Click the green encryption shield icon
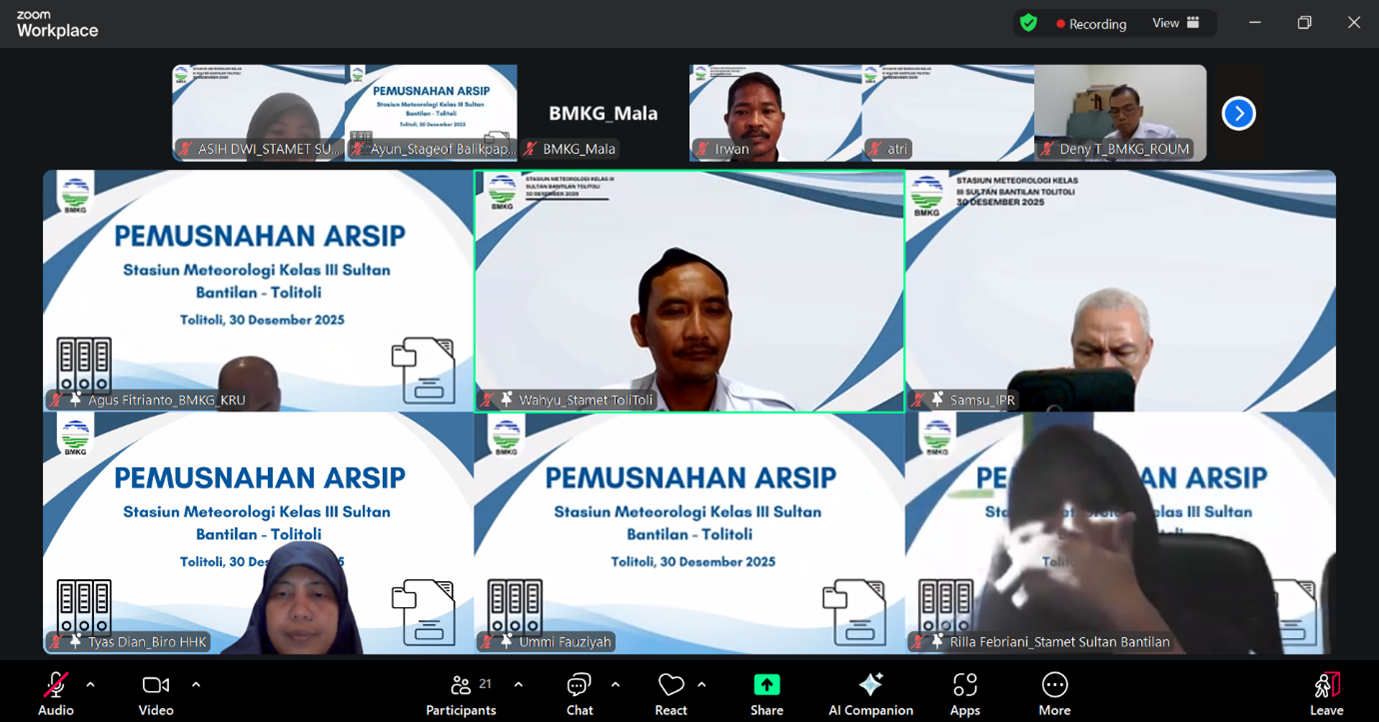 click(x=1028, y=23)
